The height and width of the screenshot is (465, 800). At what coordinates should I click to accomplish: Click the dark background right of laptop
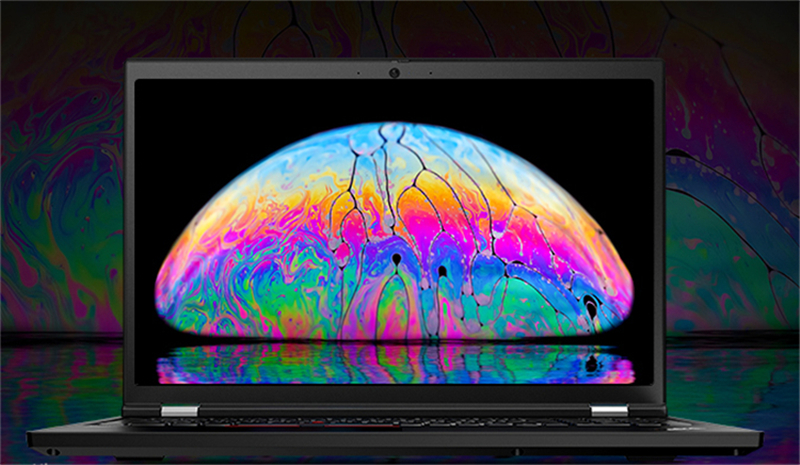point(730,200)
